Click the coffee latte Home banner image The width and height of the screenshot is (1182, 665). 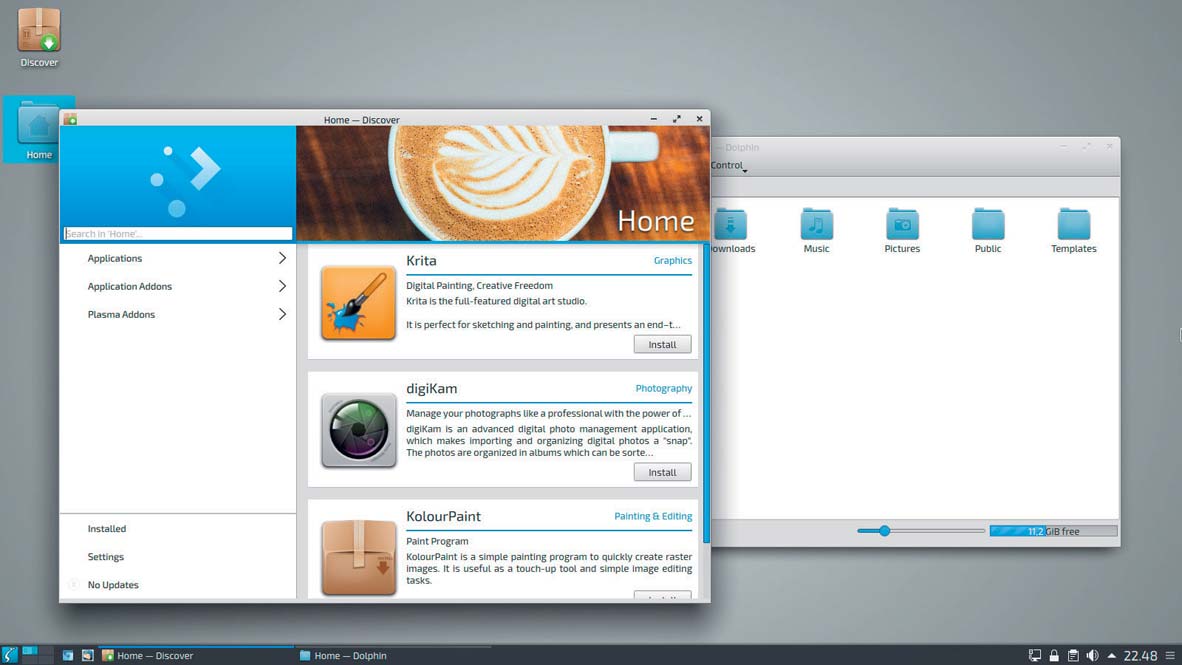503,183
